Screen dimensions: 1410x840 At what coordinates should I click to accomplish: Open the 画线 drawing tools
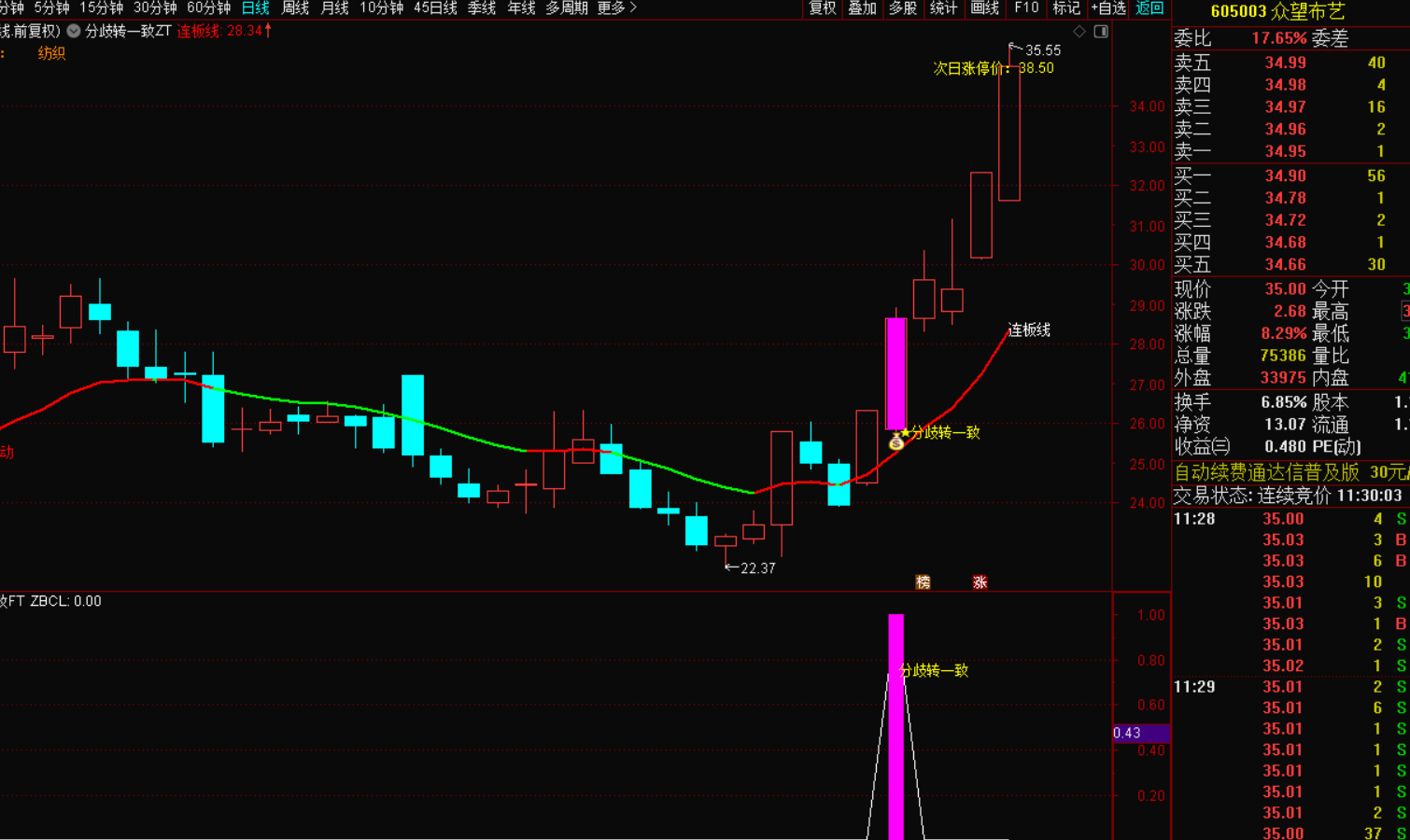[985, 8]
